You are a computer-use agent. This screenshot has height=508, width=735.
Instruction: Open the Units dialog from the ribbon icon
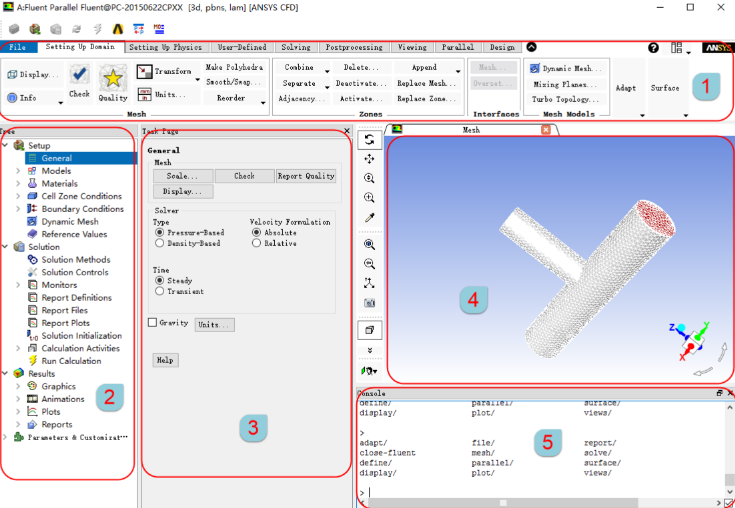click(x=144, y=94)
